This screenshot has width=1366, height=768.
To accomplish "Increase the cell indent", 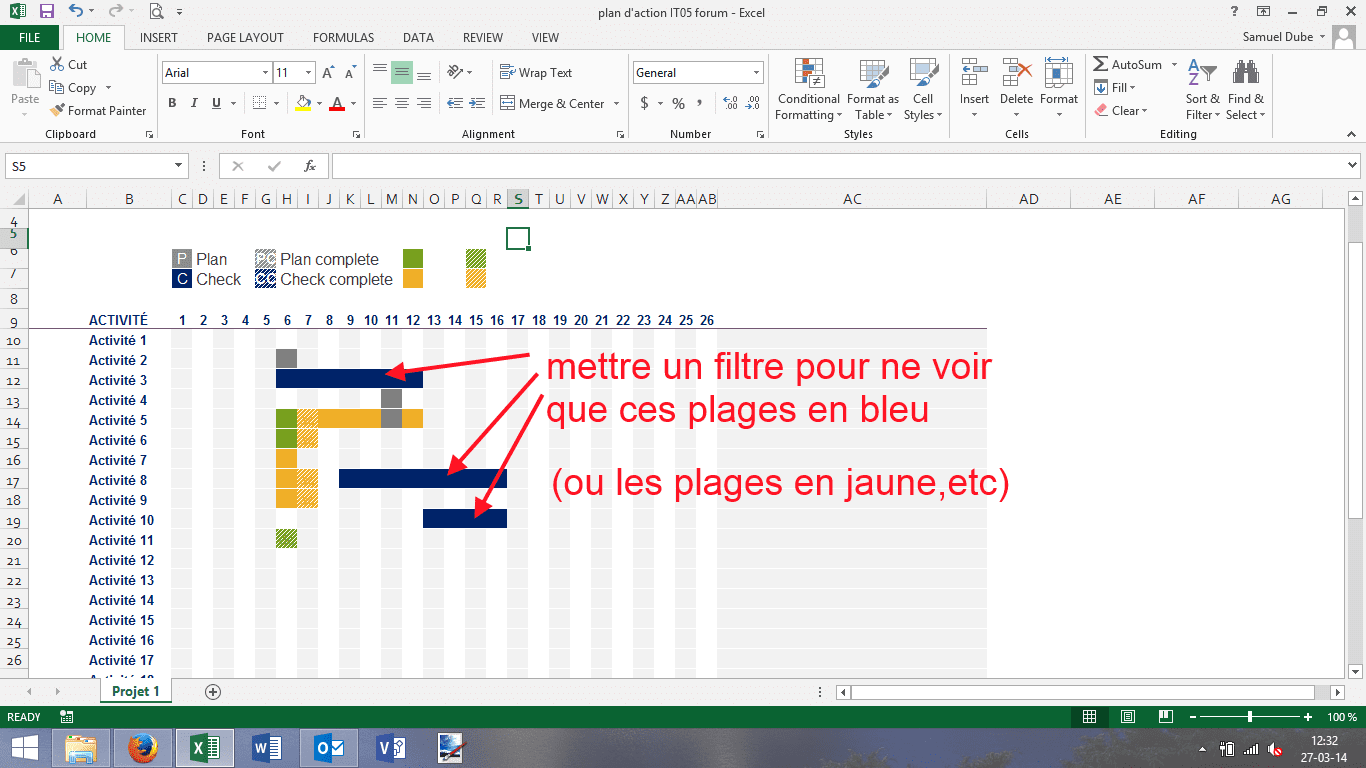I will pos(477,103).
